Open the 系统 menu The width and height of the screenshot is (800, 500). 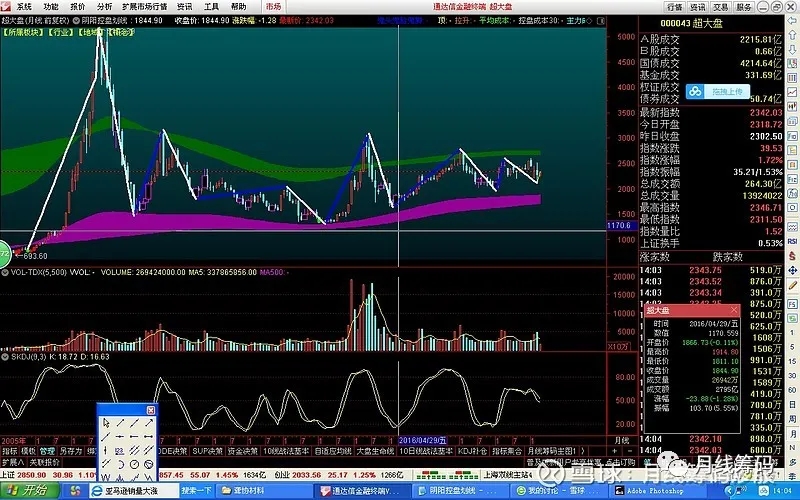click(x=23, y=6)
